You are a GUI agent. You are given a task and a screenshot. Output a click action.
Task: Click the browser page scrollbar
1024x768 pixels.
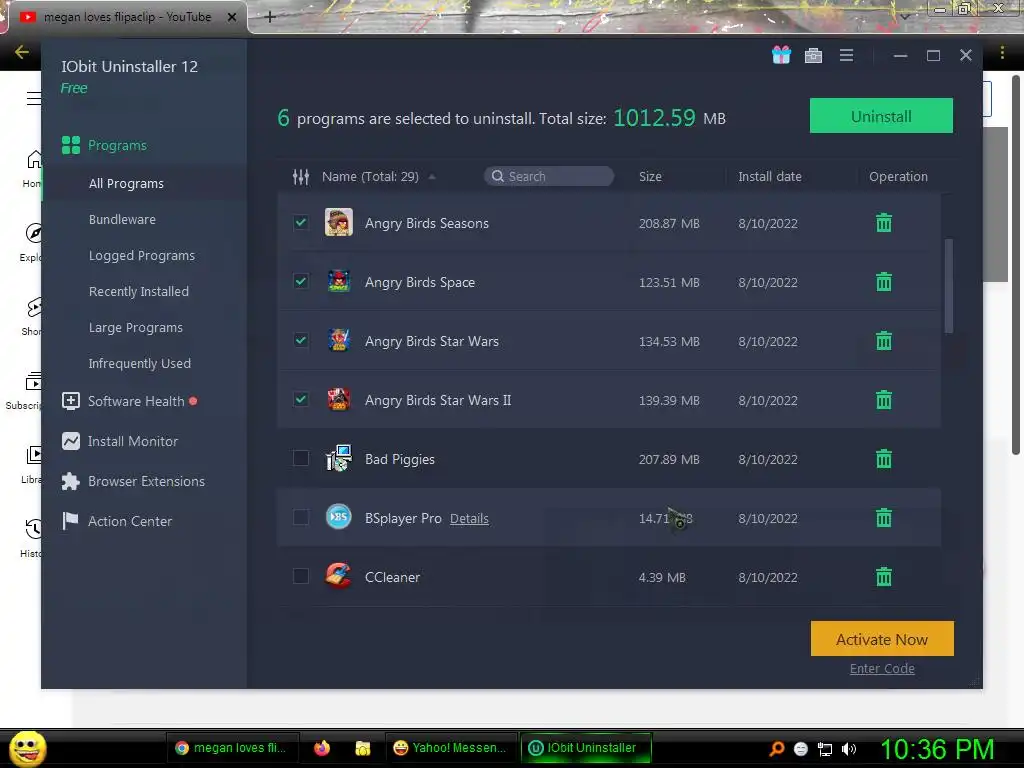pyautogui.click(x=1016, y=264)
